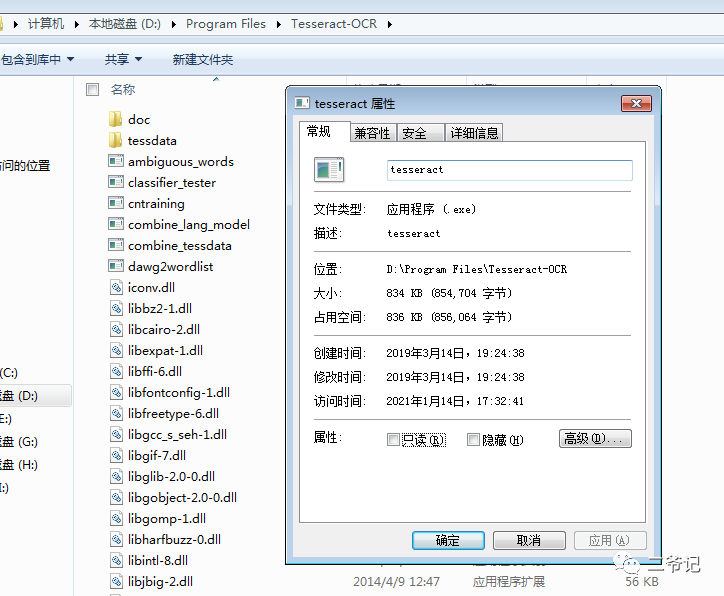Select the libgif-7.dll file icon
Screen dimensions: 724x596
tap(116, 455)
